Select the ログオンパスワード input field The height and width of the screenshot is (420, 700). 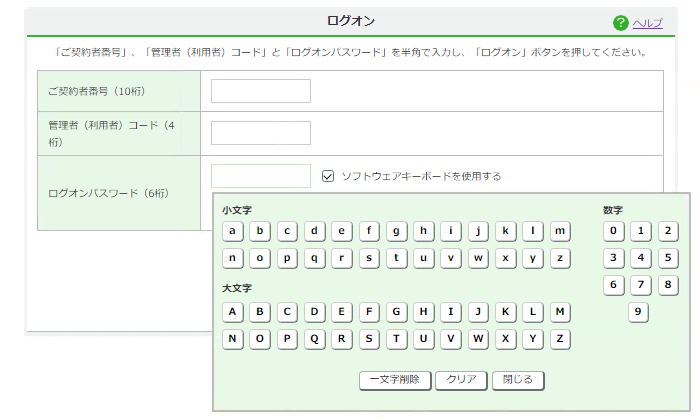[261, 176]
